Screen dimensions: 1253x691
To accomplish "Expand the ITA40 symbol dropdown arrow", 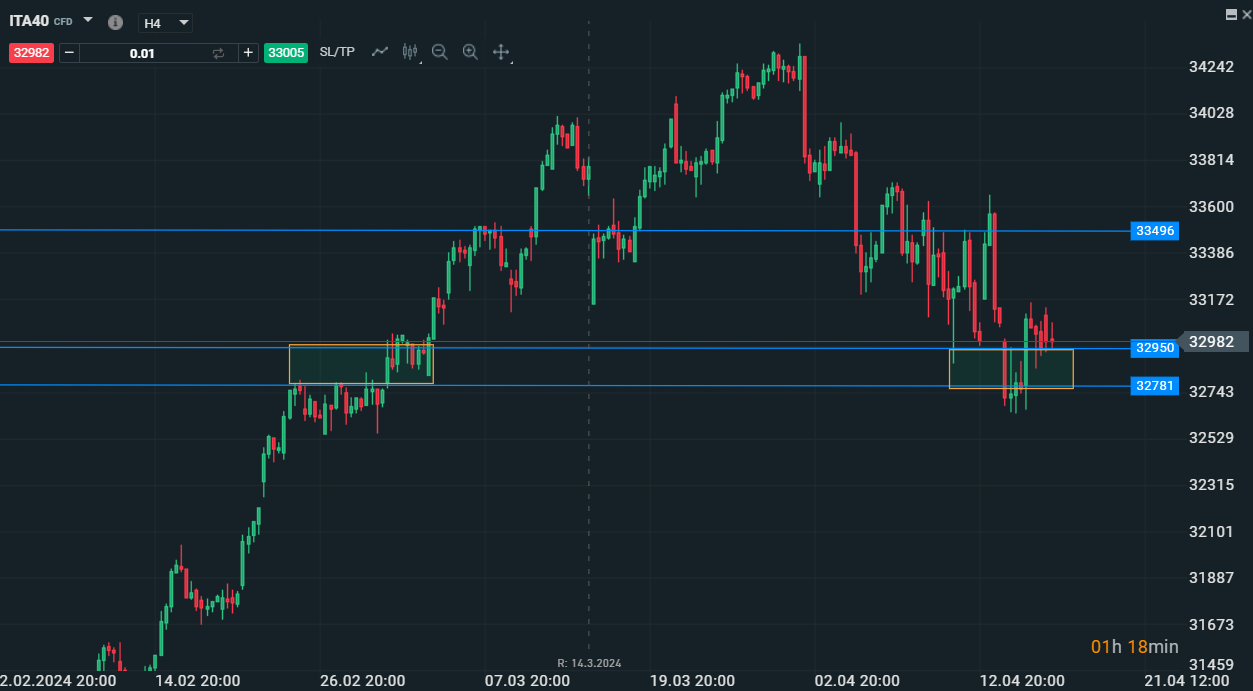I will [x=88, y=20].
